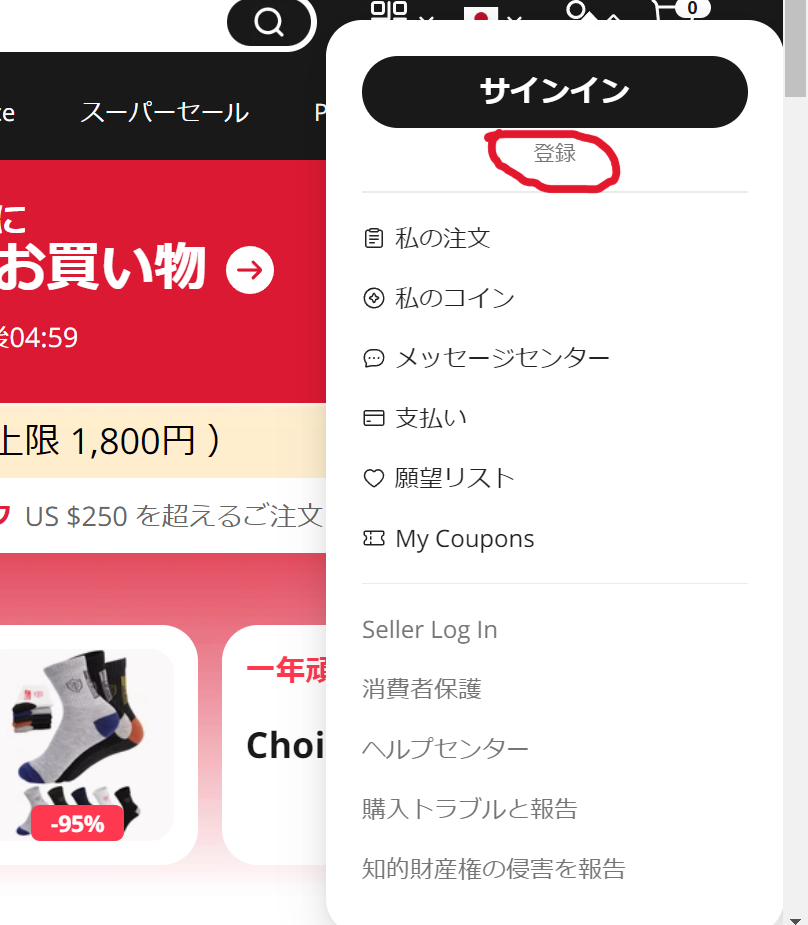The width and height of the screenshot is (808, 925).
Task: Click the black サインイン button
Action: coord(554,91)
